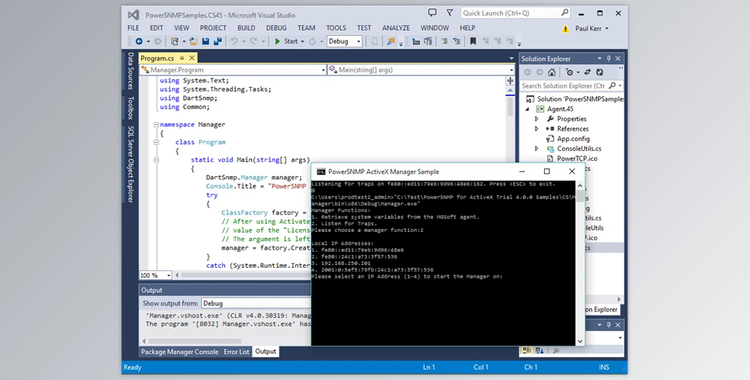The width and height of the screenshot is (750, 380).
Task: Open the Manager.Program class dropdown
Action: coord(323,70)
